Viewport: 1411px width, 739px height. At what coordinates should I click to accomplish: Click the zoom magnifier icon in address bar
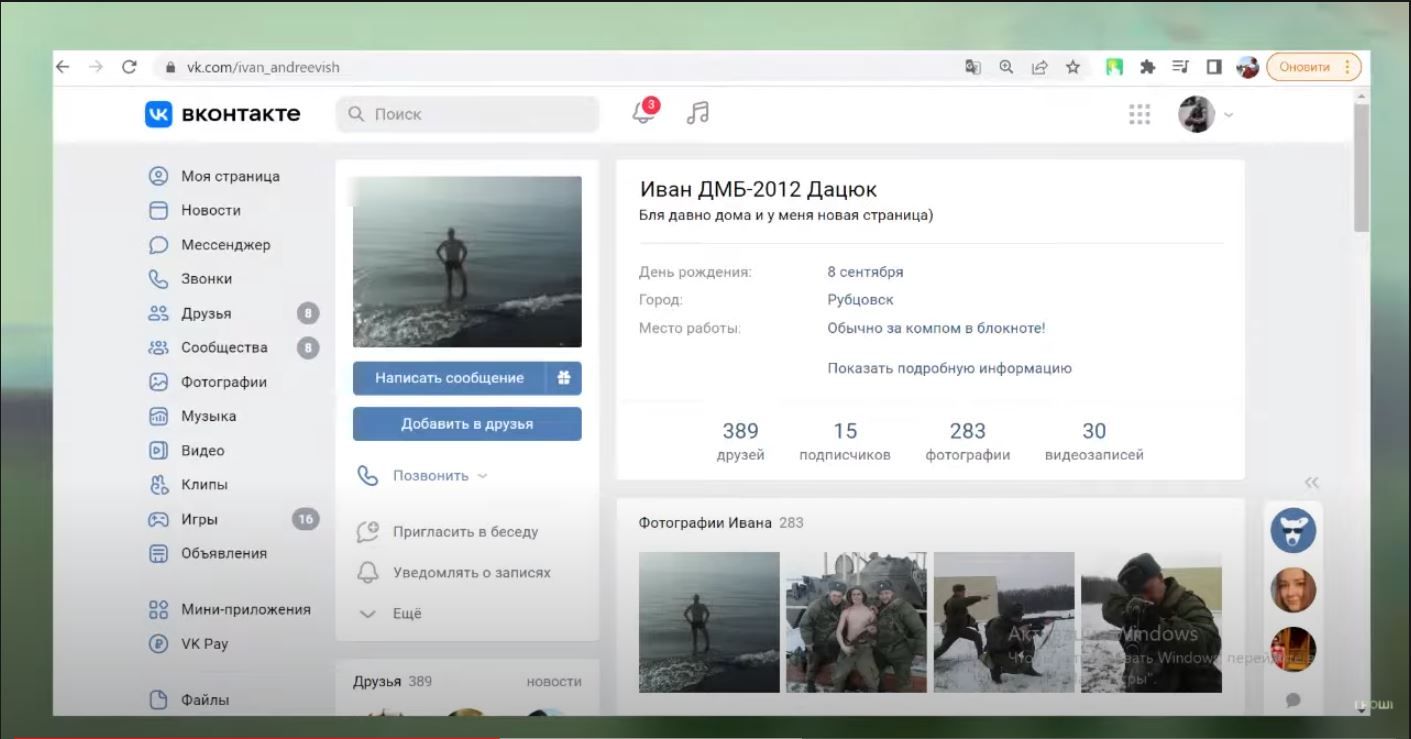point(1006,67)
